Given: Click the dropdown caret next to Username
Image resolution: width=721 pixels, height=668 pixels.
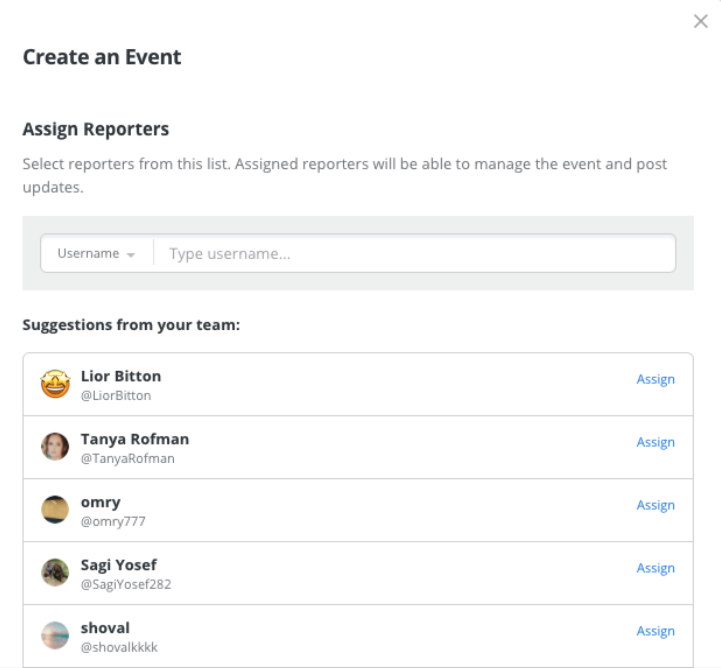Looking at the screenshot, I should 131,255.
